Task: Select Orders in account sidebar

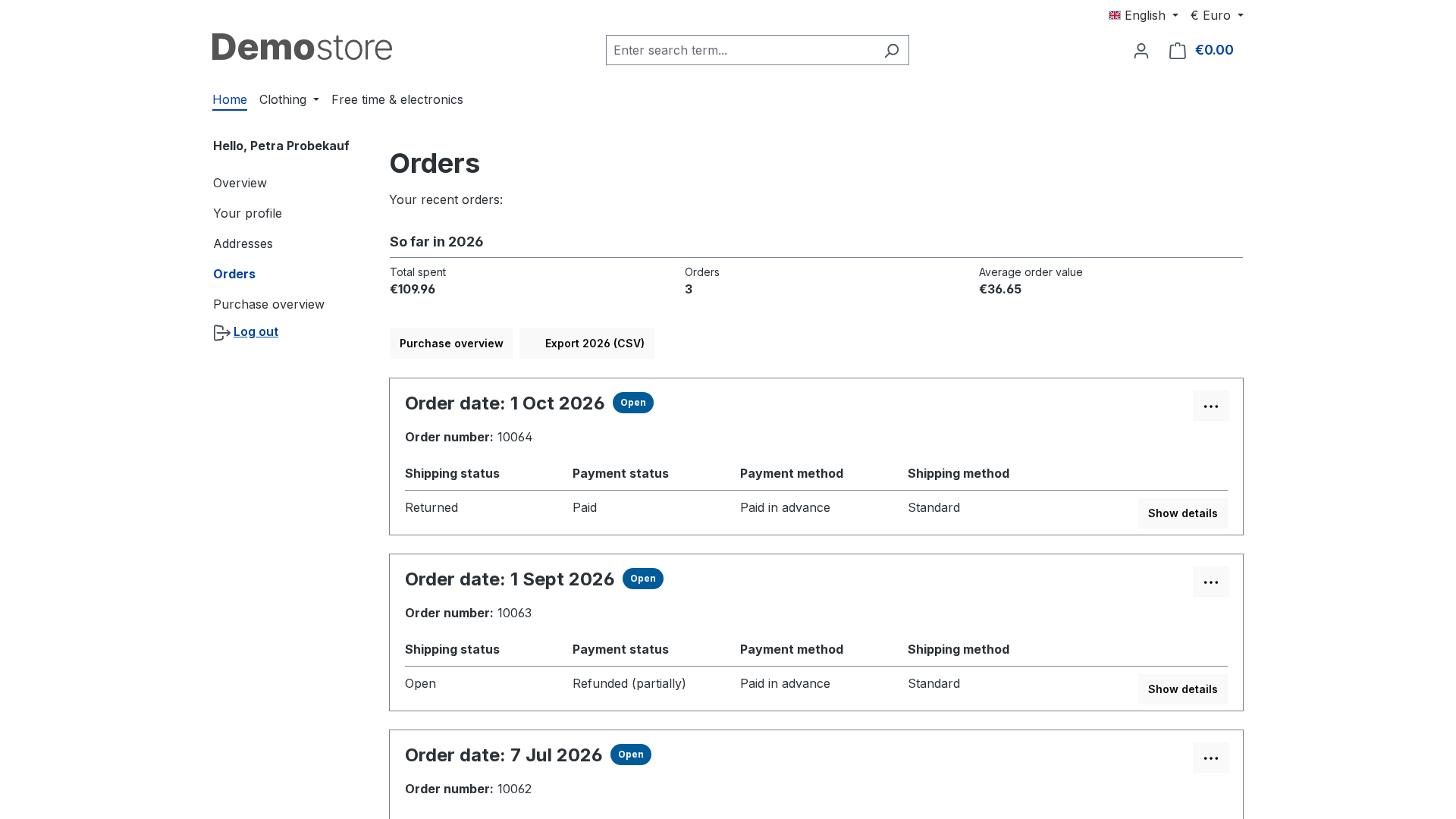Action: pyautogui.click(x=234, y=274)
